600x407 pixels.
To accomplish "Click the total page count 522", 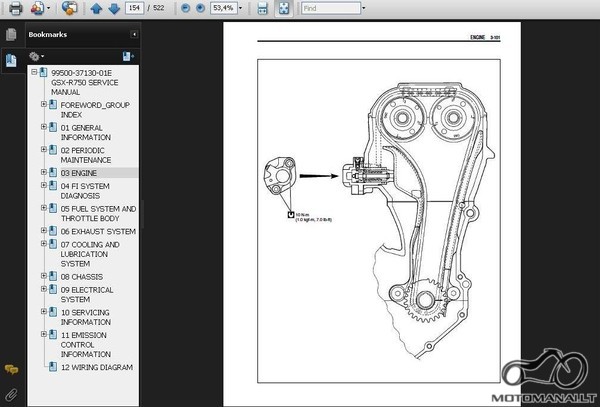I will click(158, 8).
